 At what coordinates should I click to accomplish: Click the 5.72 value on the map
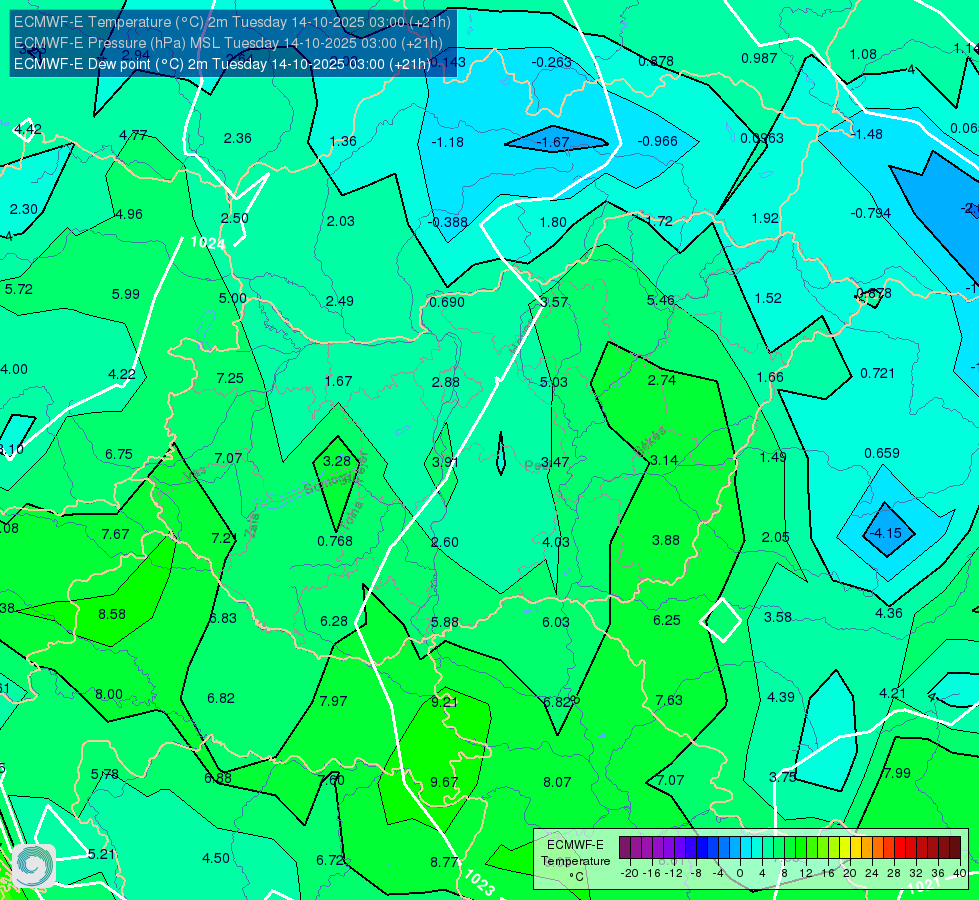(19, 290)
